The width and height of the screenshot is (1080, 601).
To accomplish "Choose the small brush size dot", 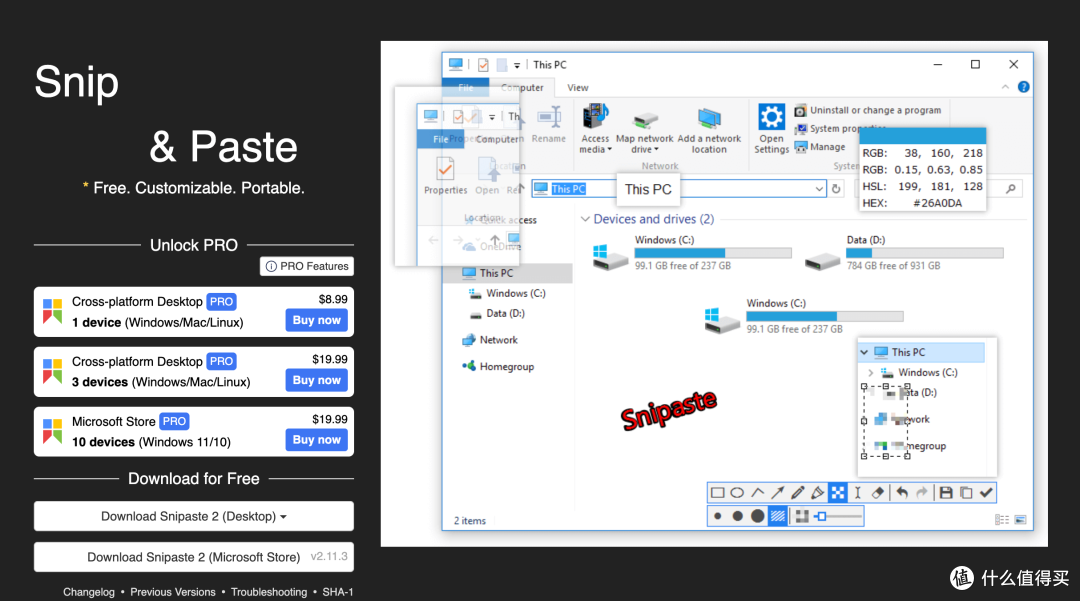I will (718, 516).
